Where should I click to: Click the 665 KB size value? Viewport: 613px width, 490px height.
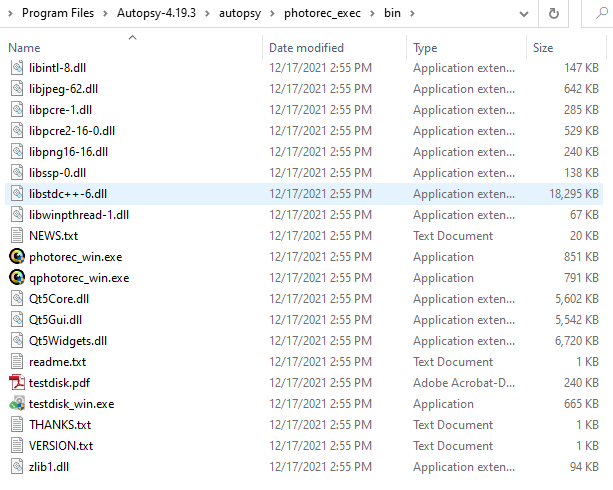pyautogui.click(x=581, y=404)
